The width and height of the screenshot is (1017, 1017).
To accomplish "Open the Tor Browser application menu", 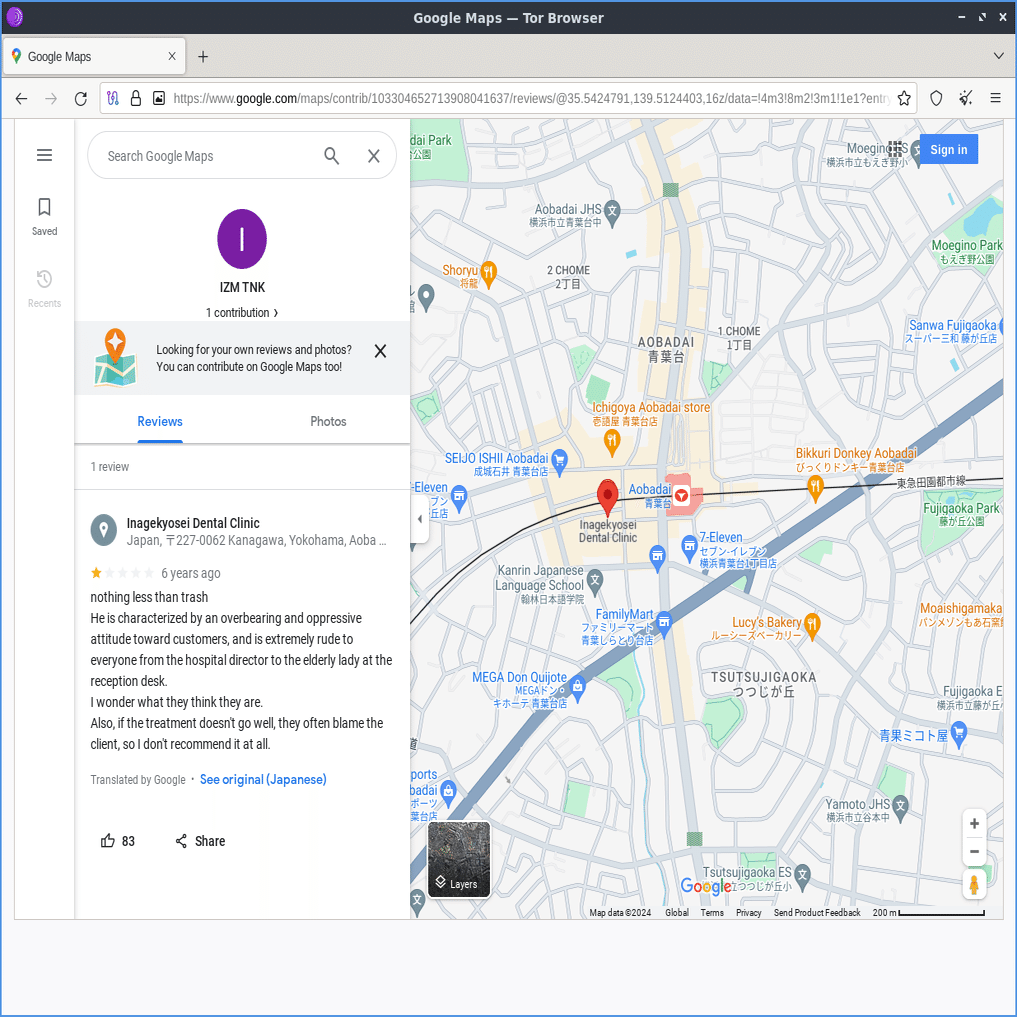I will coord(995,99).
